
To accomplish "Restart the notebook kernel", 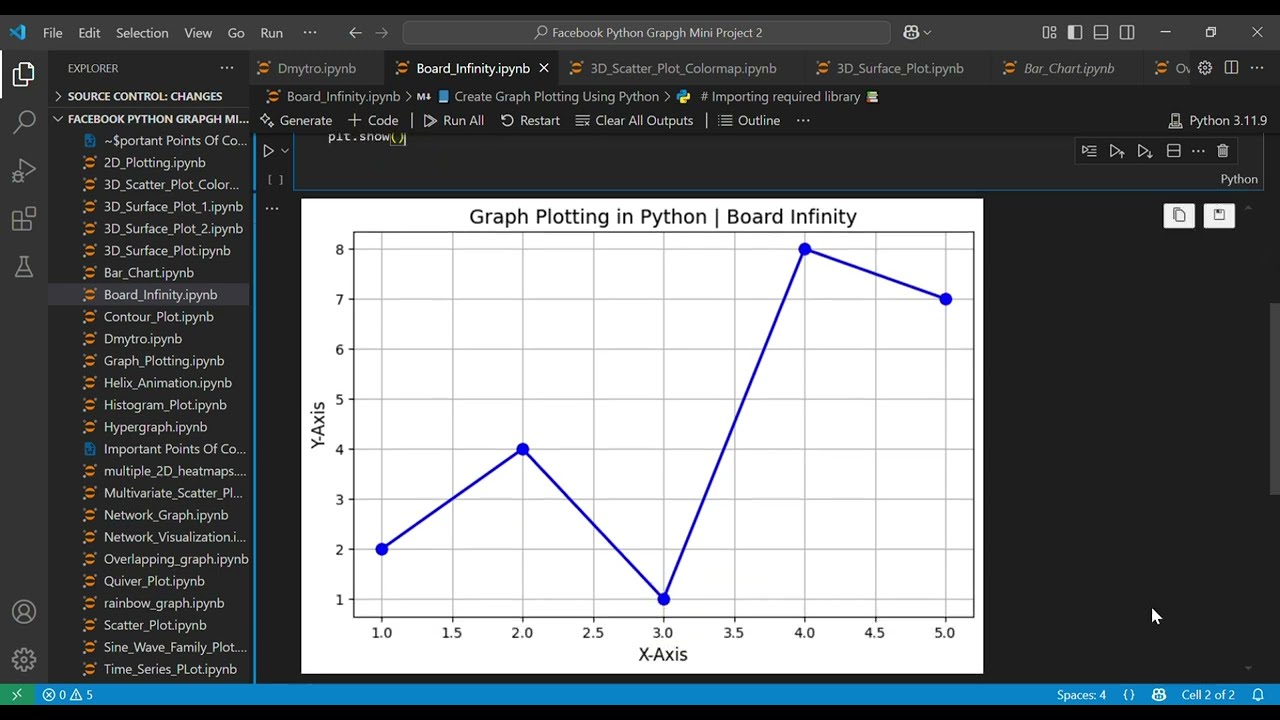I will point(530,120).
